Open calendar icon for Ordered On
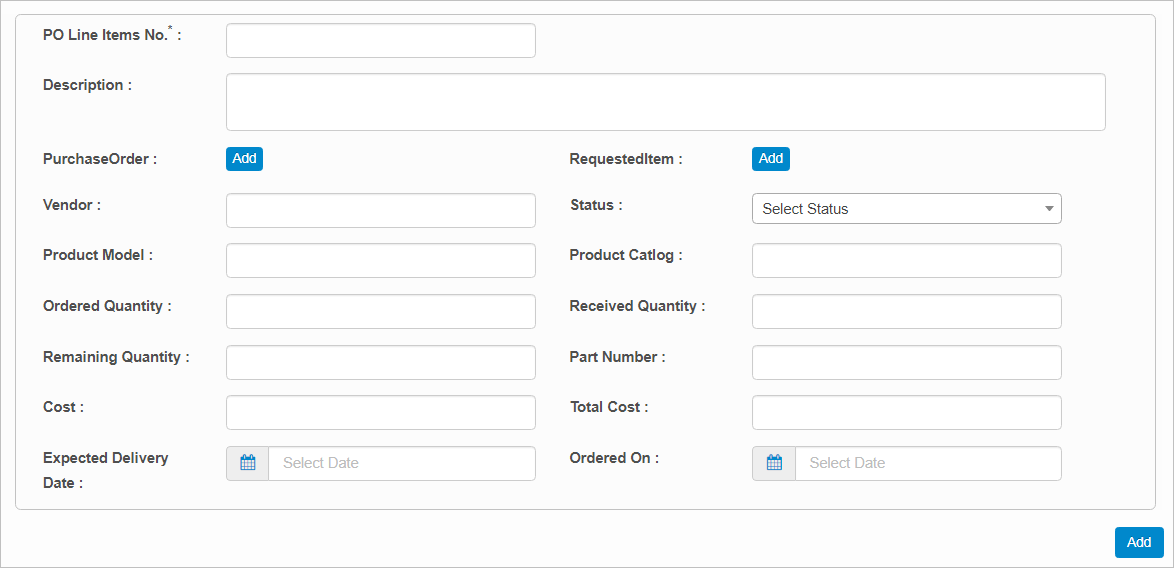The image size is (1174, 568). tap(774, 463)
